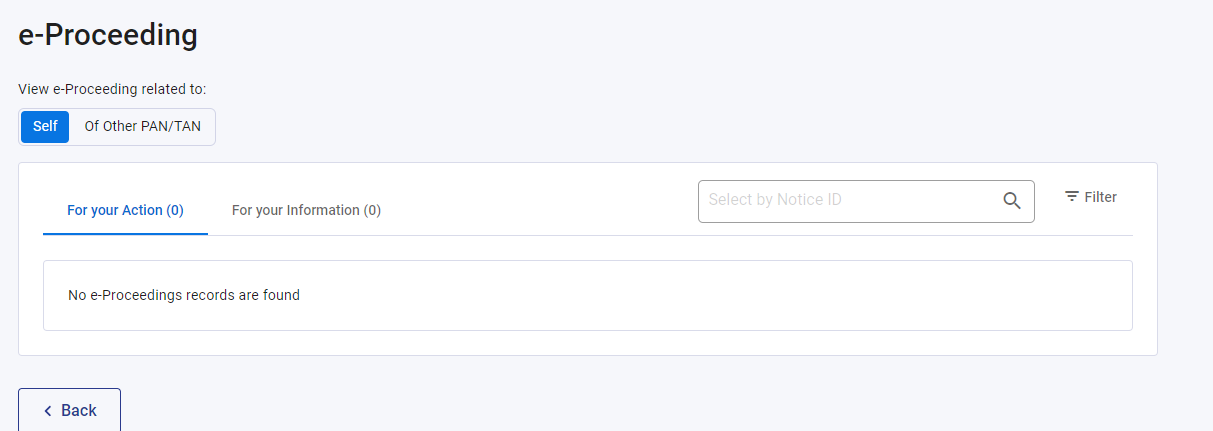The height and width of the screenshot is (431, 1213).
Task: Click the (0) count on Information tab
Action: [x=372, y=210]
